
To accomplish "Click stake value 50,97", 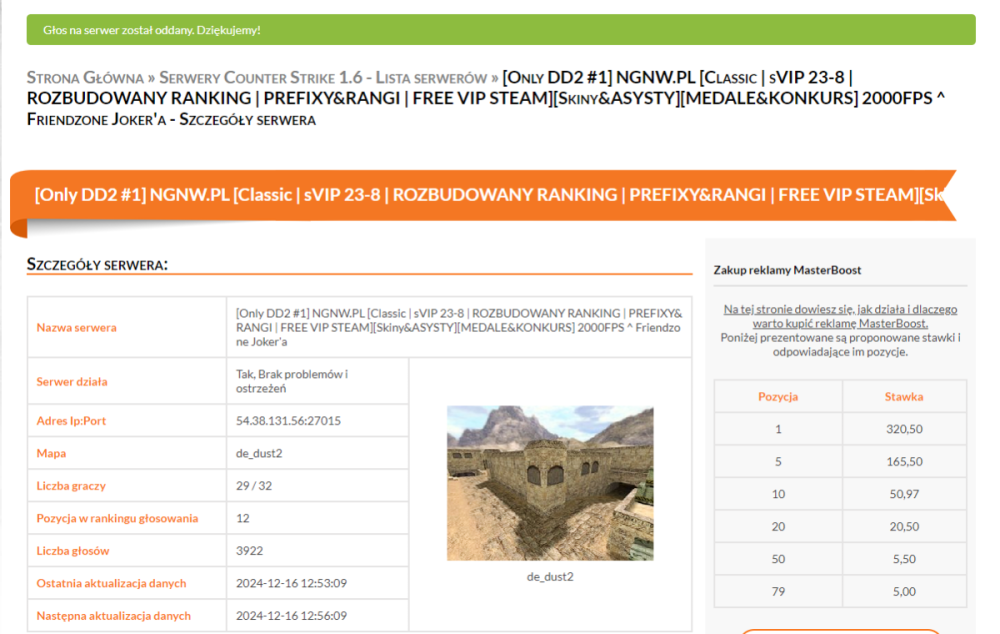I will click(x=904, y=494).
